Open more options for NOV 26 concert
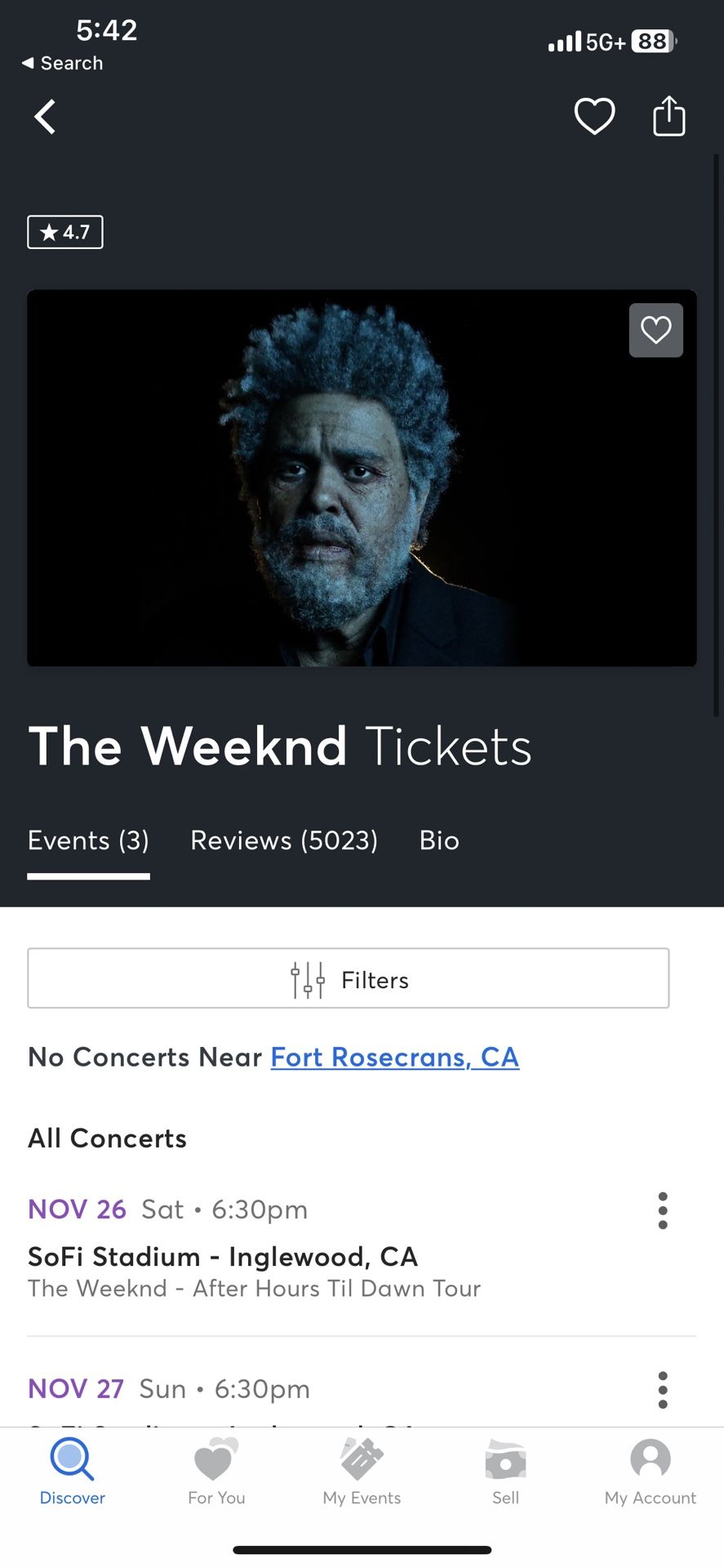The height and width of the screenshot is (1568, 724). 663,1210
